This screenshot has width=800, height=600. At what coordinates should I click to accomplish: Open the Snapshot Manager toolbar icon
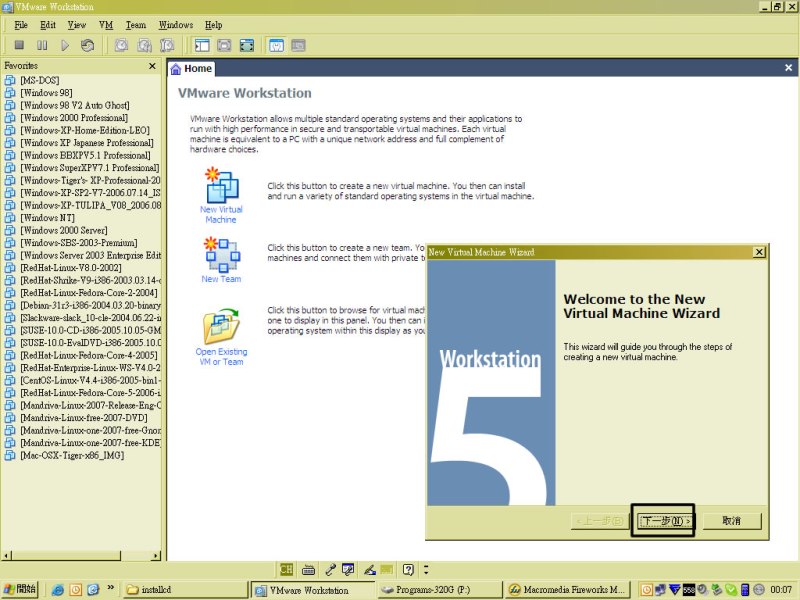point(167,45)
